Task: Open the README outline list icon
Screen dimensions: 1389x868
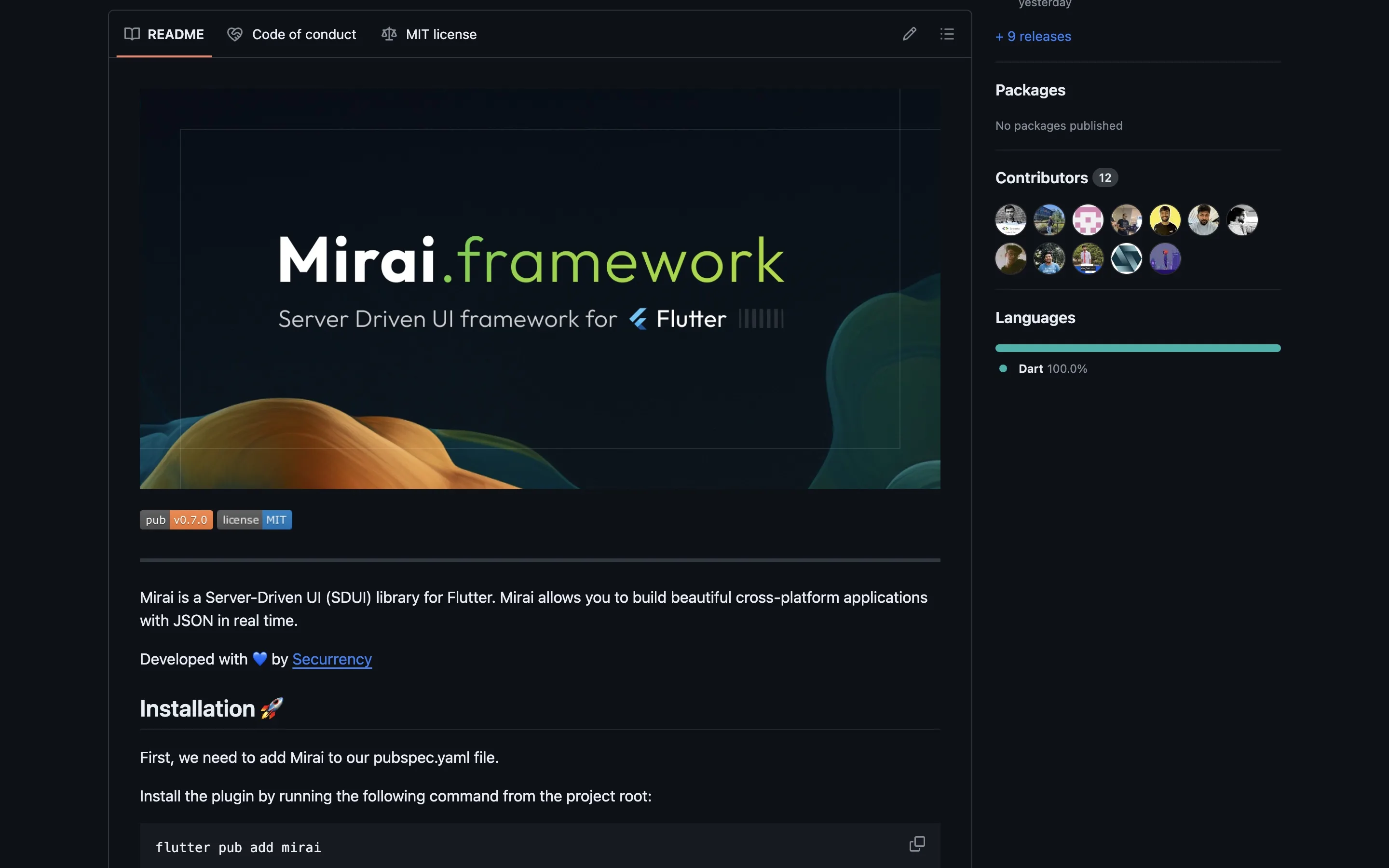Action: coord(947,34)
